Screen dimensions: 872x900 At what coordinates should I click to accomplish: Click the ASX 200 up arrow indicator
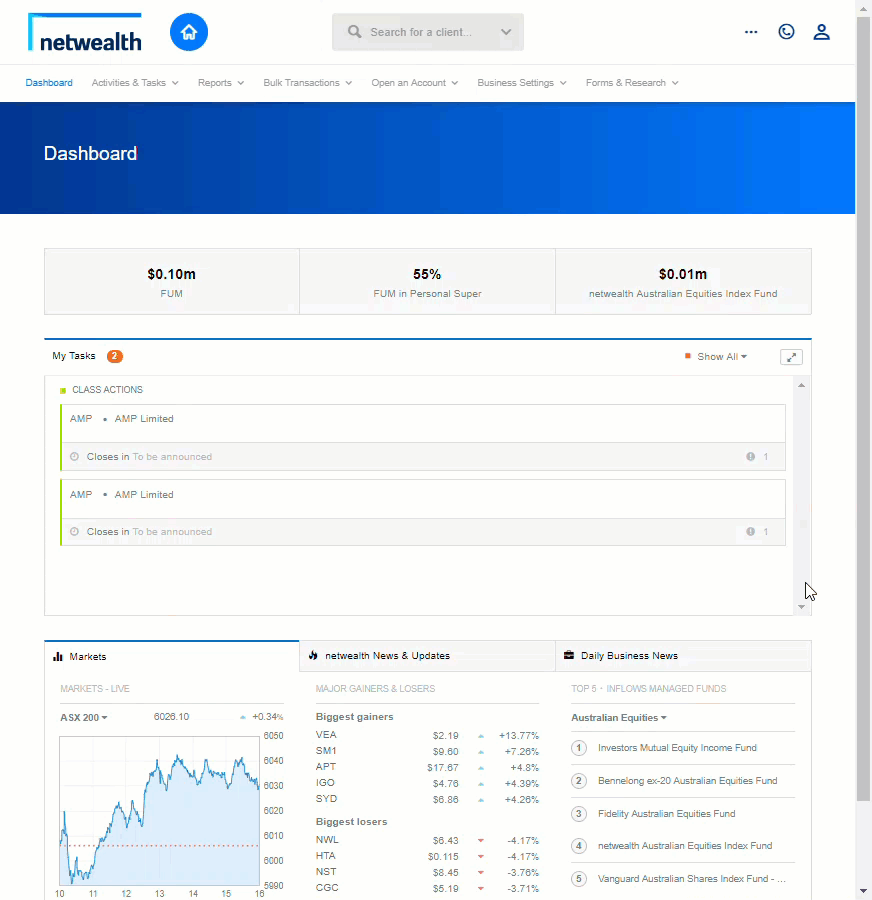click(x=243, y=717)
